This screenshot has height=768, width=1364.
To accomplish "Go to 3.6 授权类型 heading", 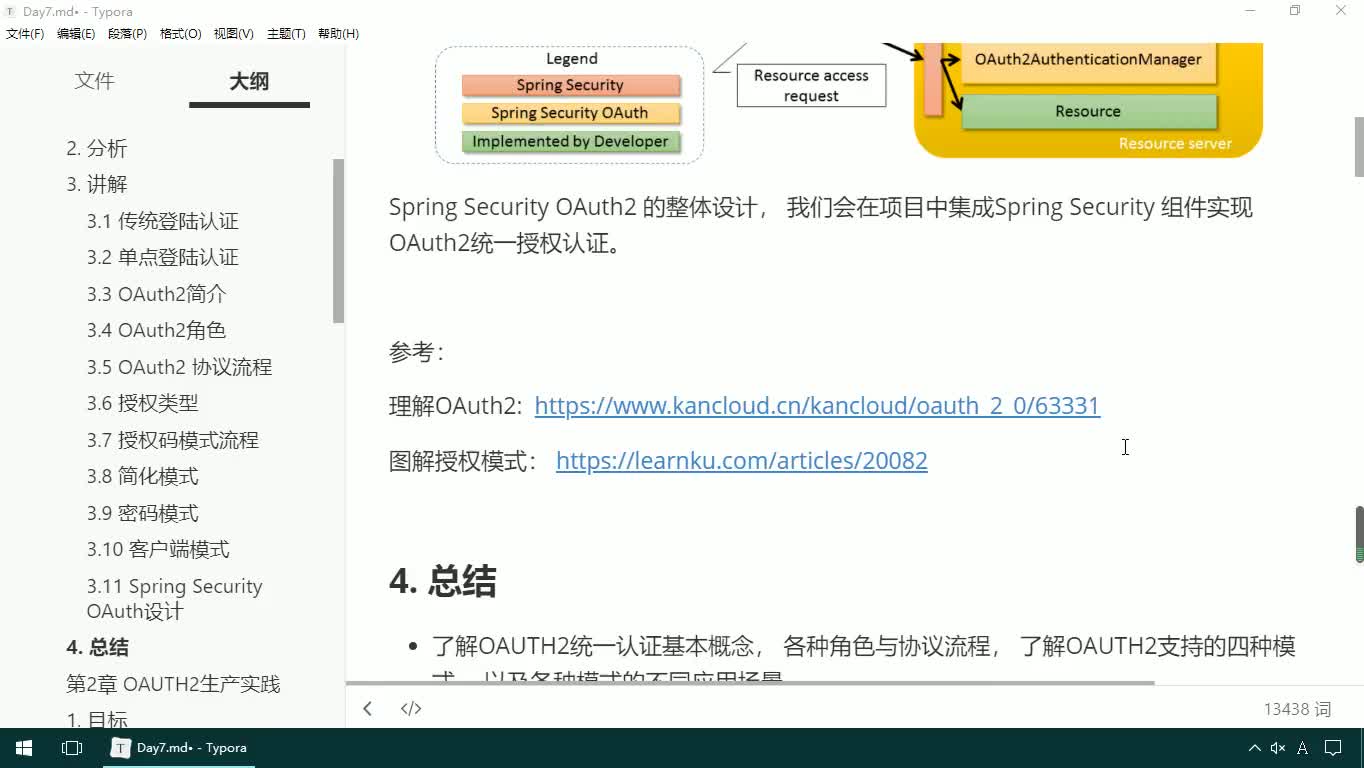I will [142, 403].
